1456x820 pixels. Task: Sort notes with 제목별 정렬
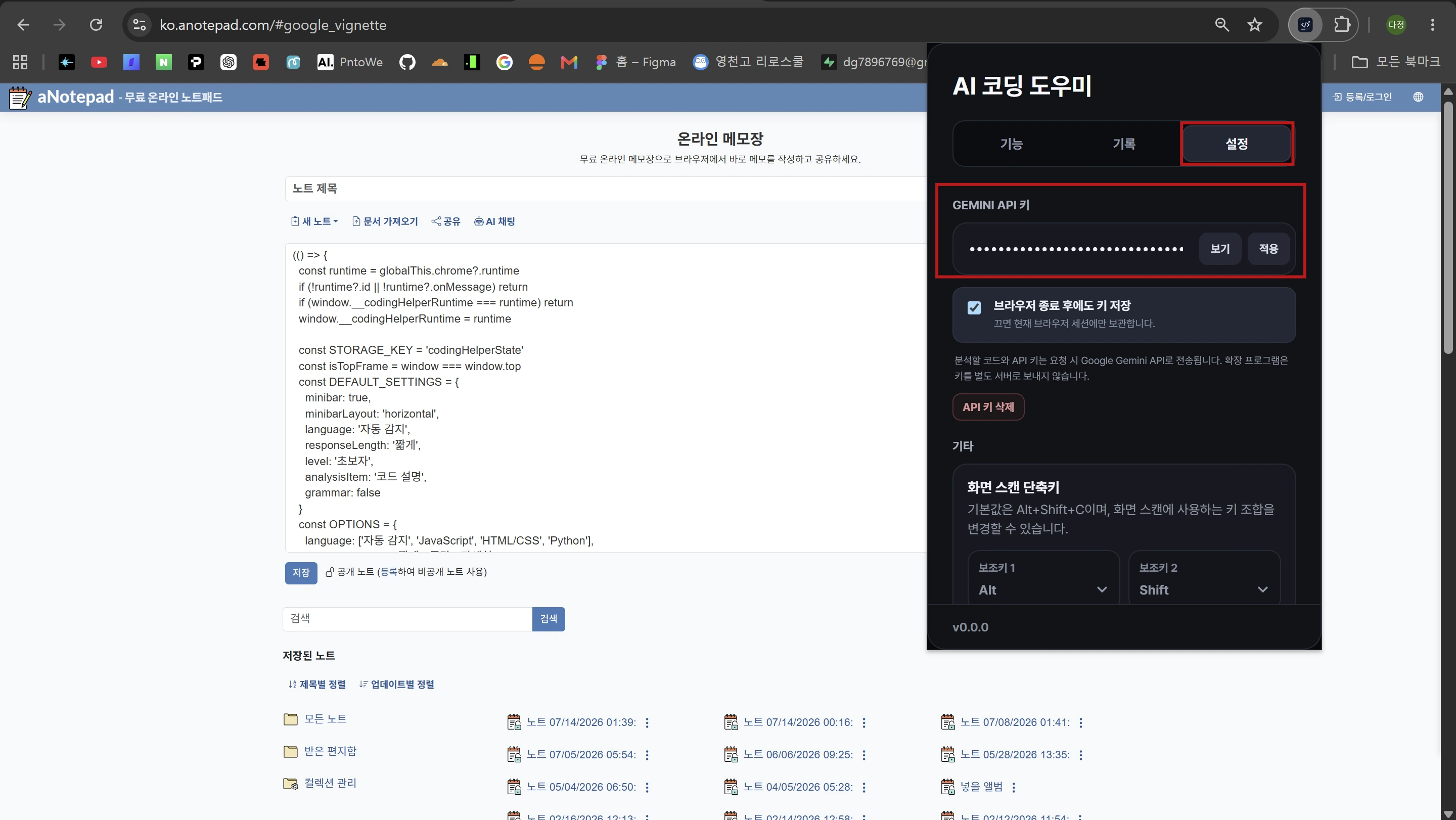317,685
